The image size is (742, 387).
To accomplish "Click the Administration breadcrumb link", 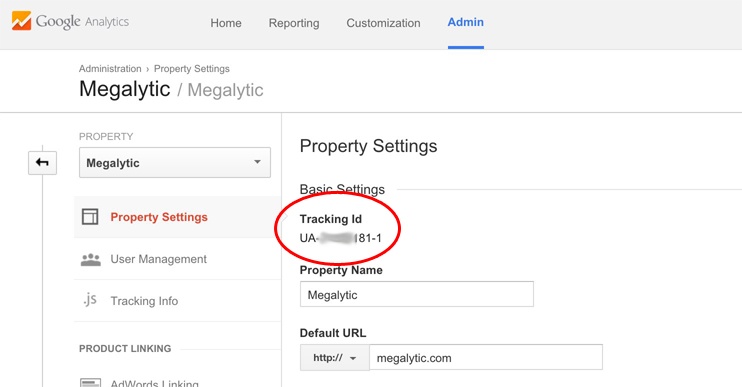I will click(110, 69).
